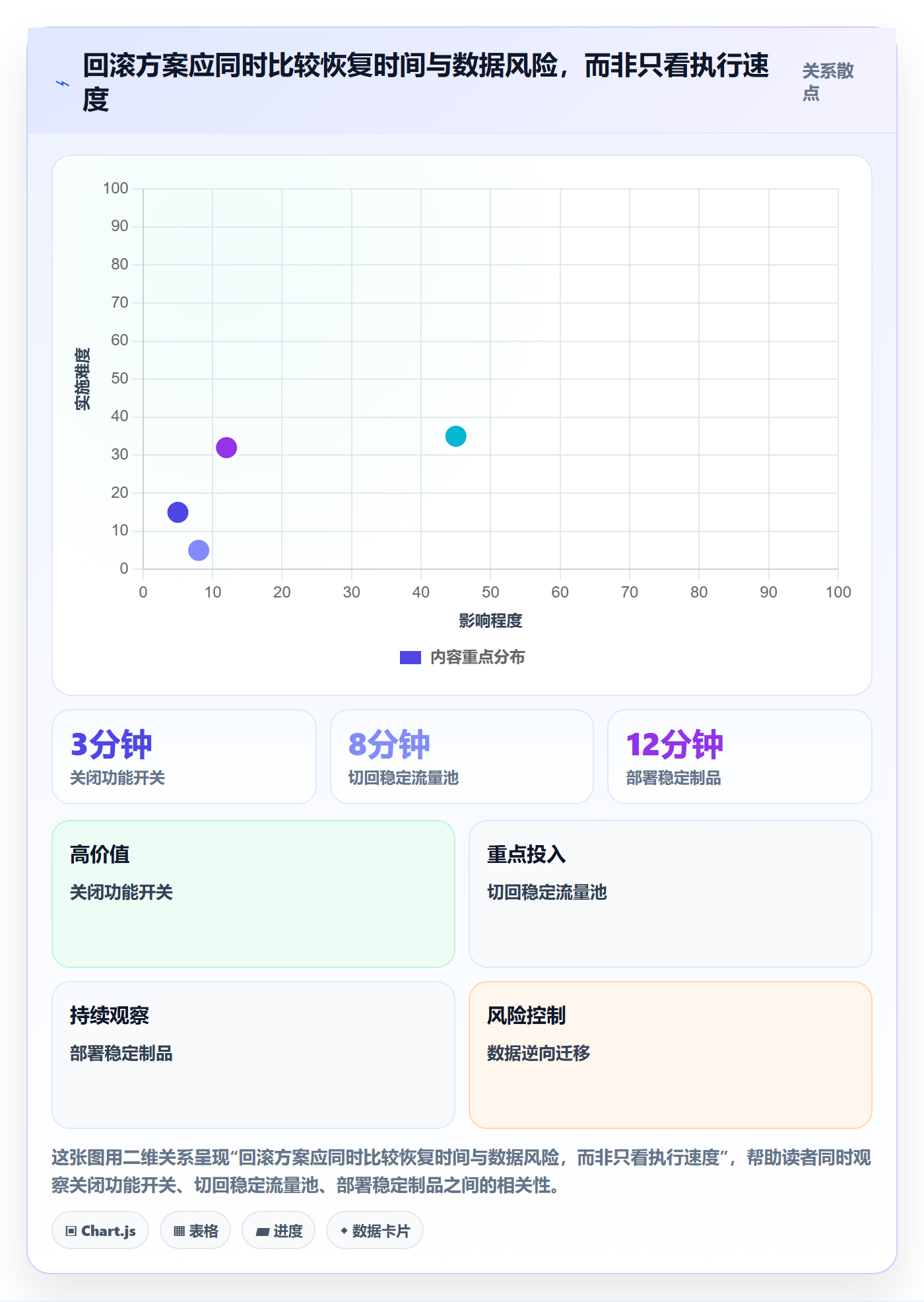The width and height of the screenshot is (924, 1302).
Task: Click the 重点投入 quadrant card
Action: [x=671, y=894]
